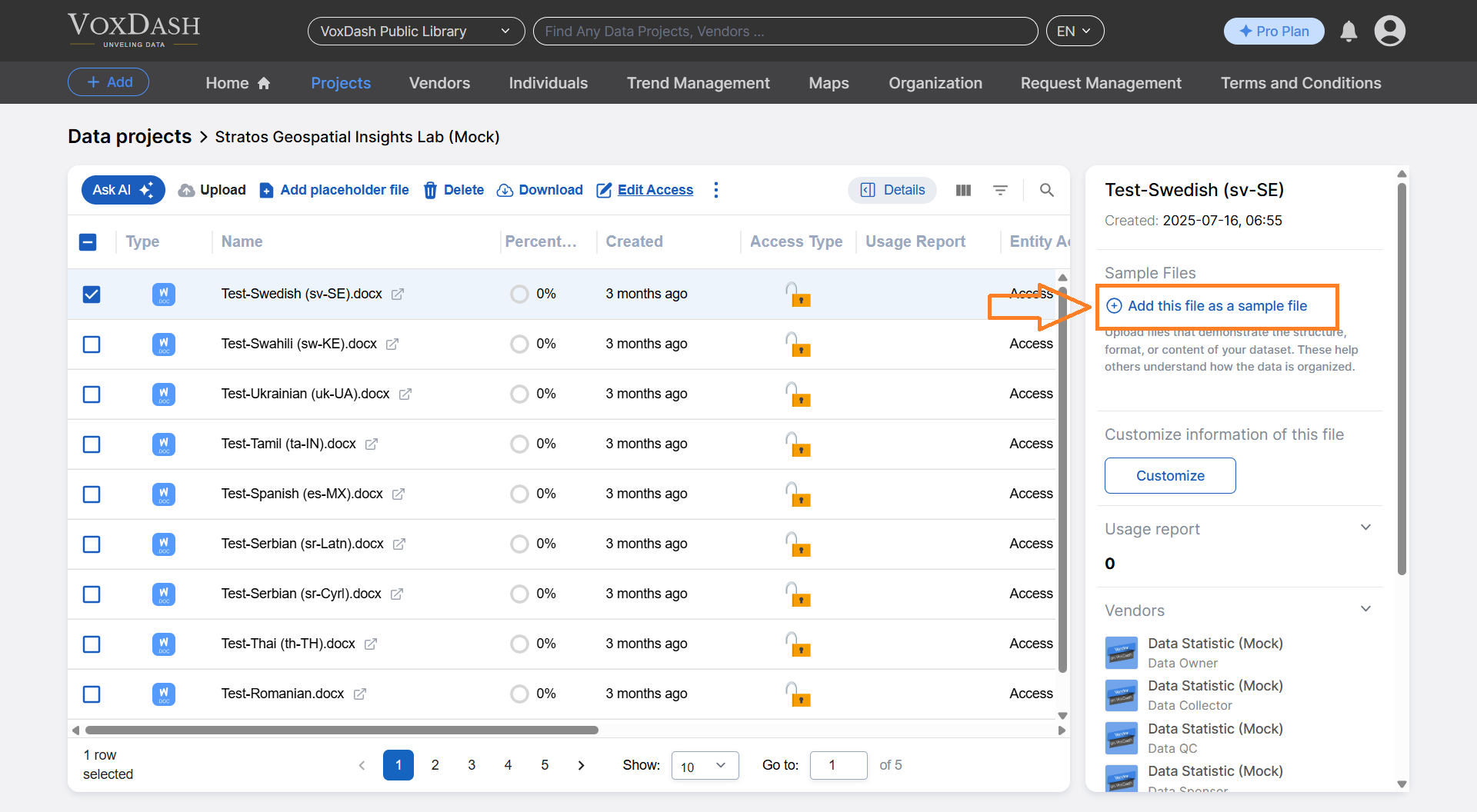Image resolution: width=1477 pixels, height=812 pixels.
Task: Switch to the Trend Management tab
Action: coord(698,82)
